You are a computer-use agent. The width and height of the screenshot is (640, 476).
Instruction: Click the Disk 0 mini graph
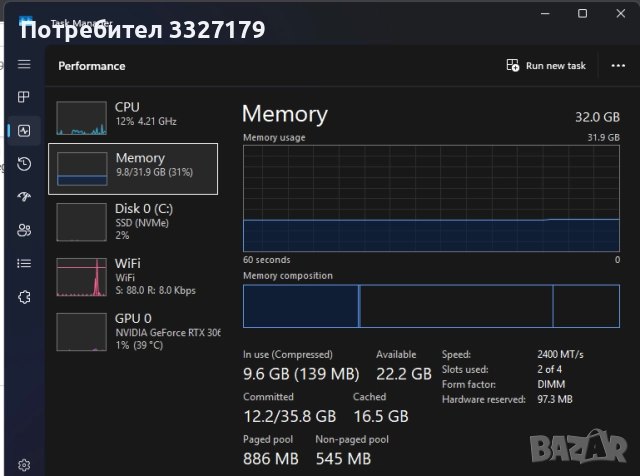[82, 222]
